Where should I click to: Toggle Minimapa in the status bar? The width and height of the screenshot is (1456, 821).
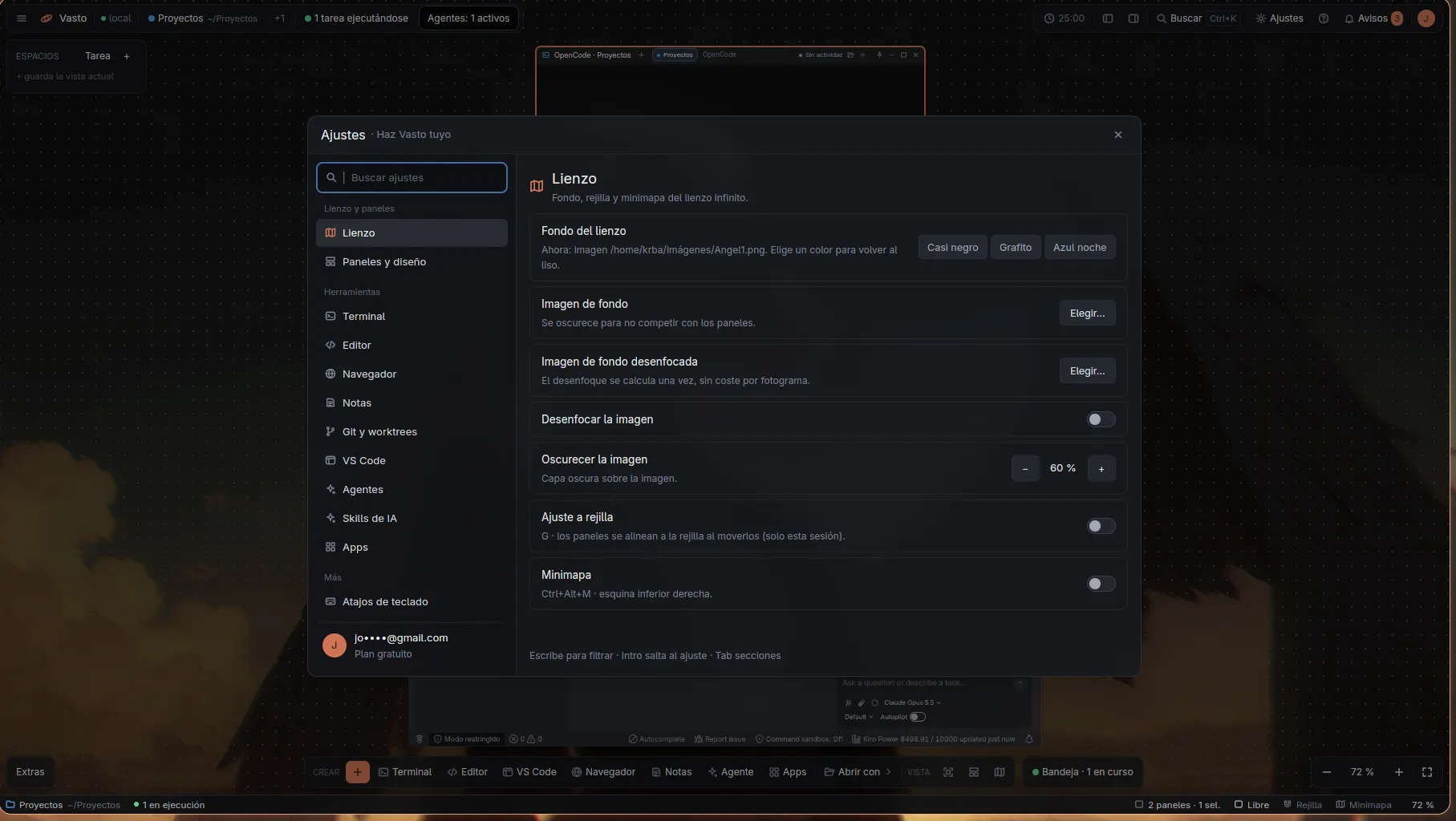[1364, 805]
